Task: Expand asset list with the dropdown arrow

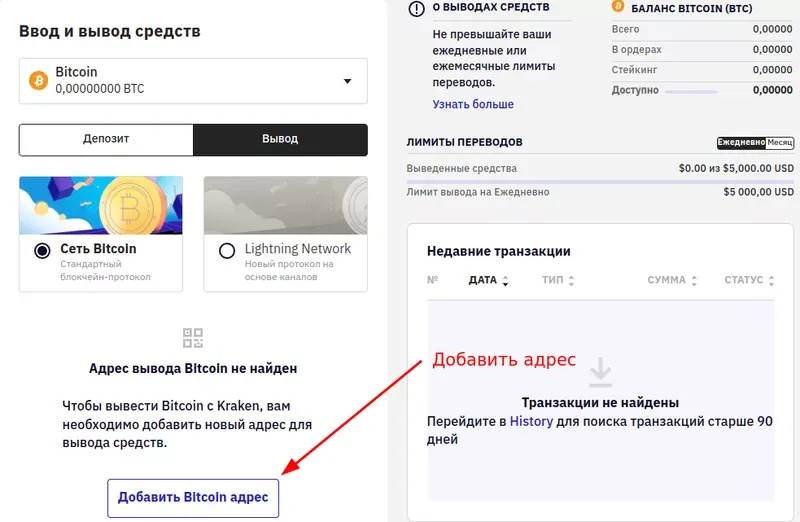Action: click(347, 81)
